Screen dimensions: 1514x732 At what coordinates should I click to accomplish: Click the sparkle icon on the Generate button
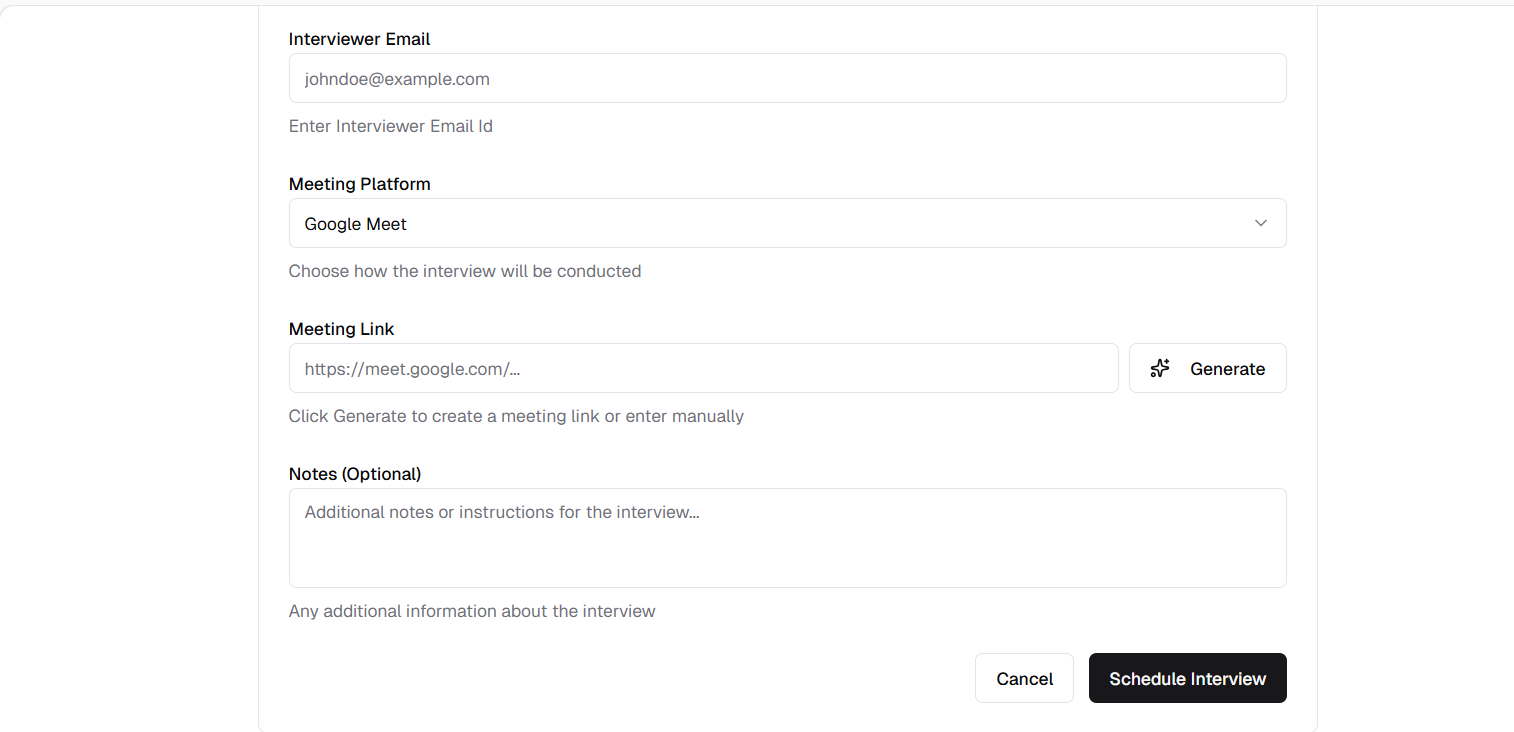(1160, 369)
